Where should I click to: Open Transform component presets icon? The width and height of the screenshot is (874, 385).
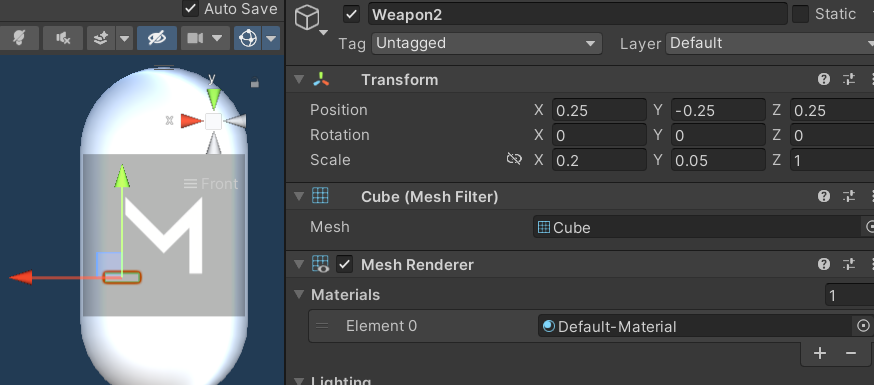[x=849, y=80]
